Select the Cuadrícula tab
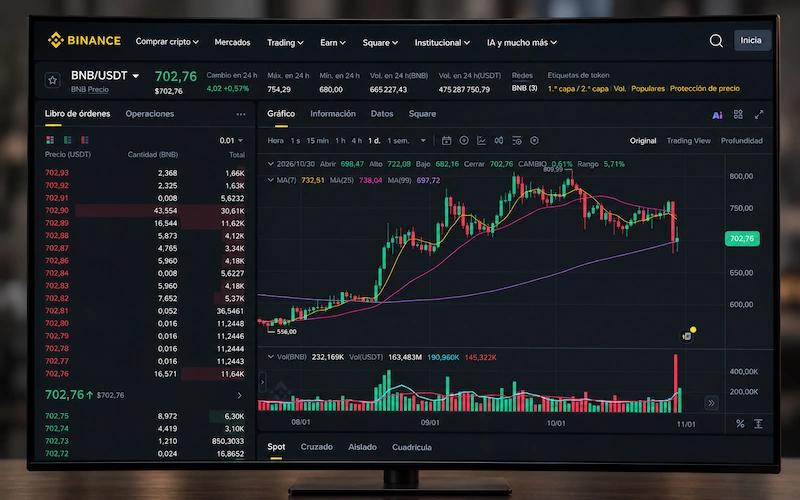The image size is (800, 500). [x=412, y=447]
